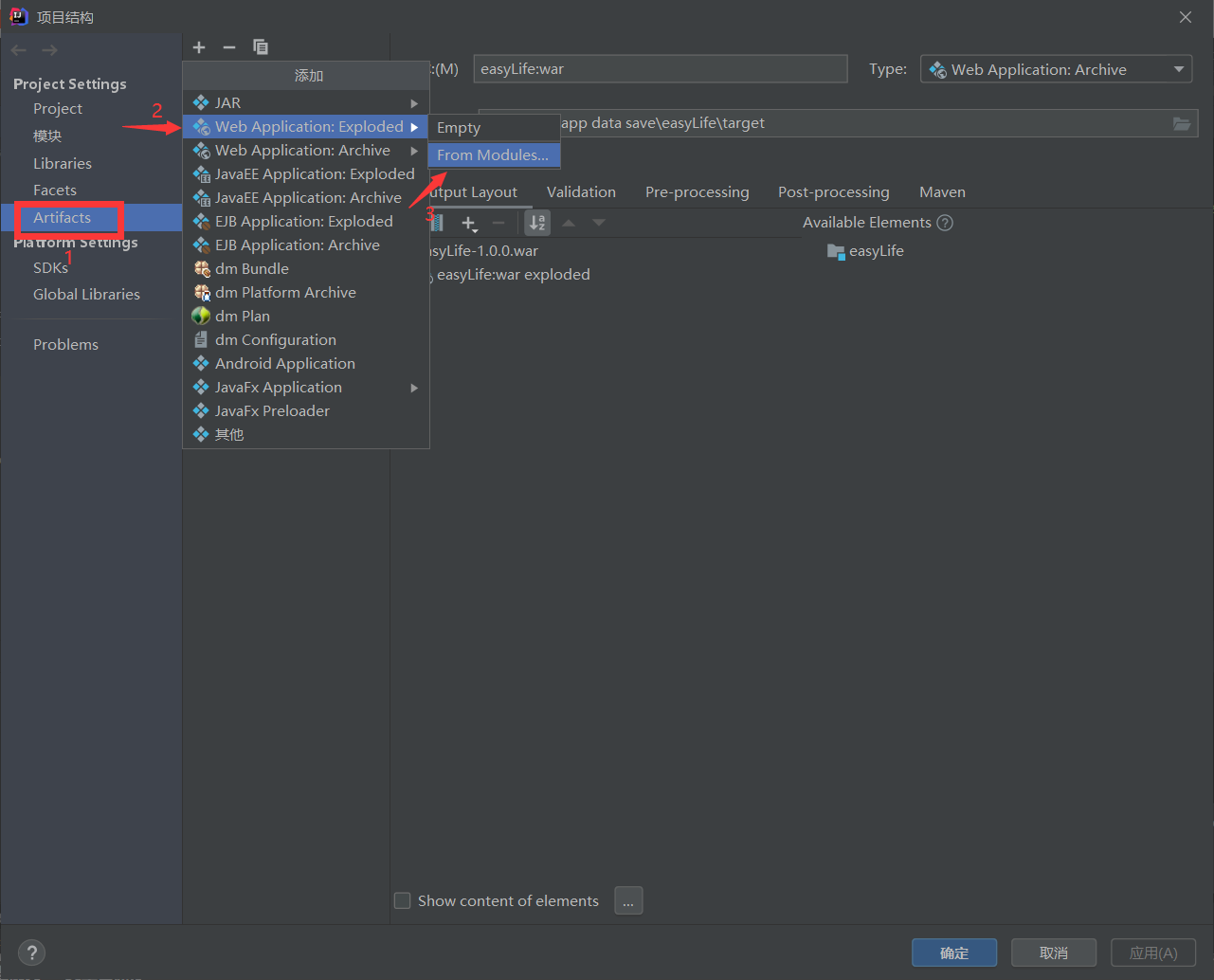1214x980 pixels.
Task: Click the copy artifact icon in the toolbar
Action: click(260, 47)
